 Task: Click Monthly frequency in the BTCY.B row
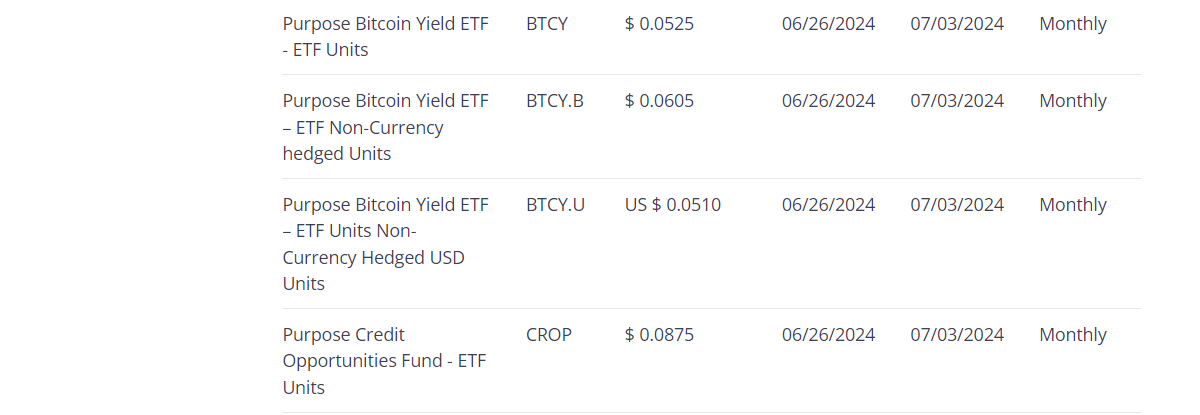click(x=1073, y=101)
